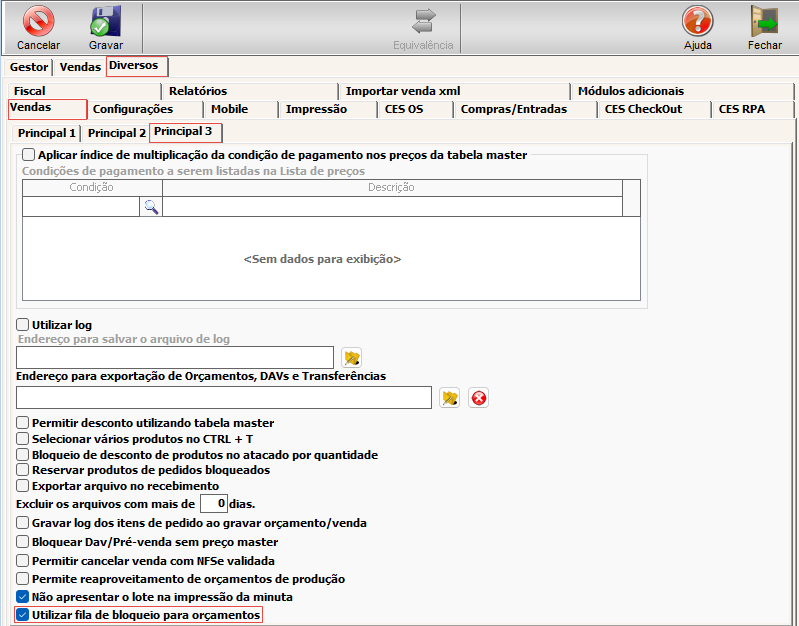Toggle Não apresentar o lote na impressão
Image resolution: width=799 pixels, height=626 pixels.
tap(24, 597)
